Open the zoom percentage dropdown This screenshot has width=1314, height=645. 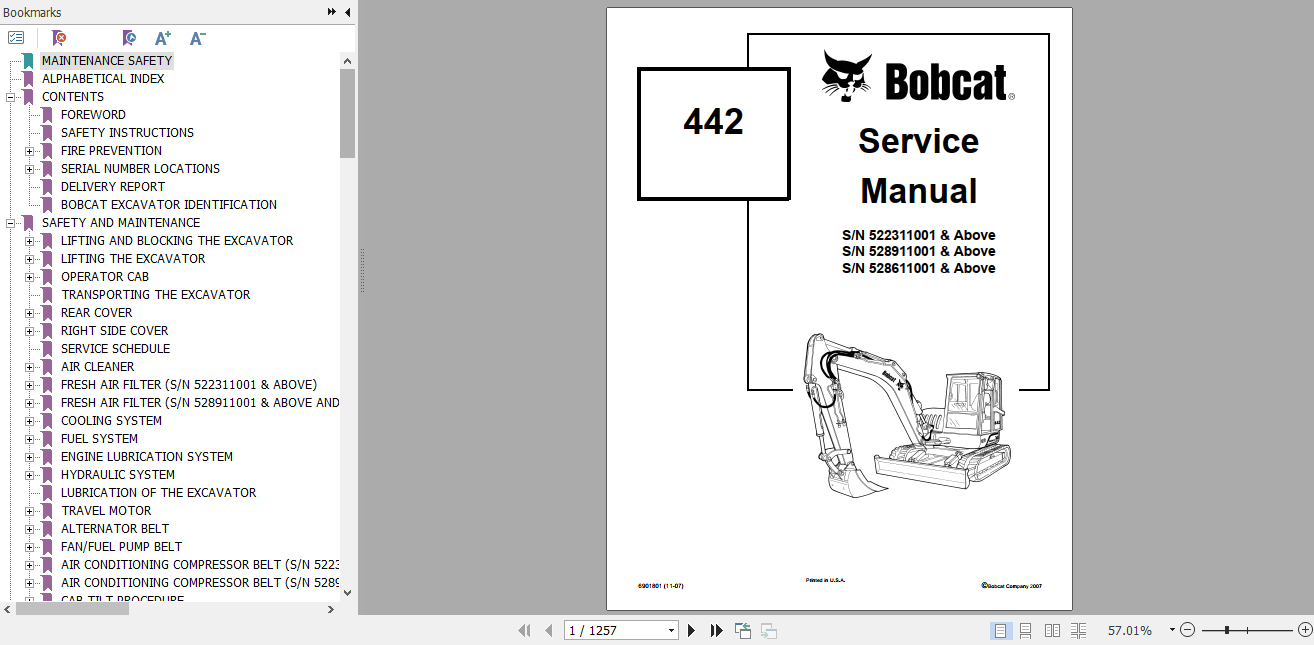pyautogui.click(x=1173, y=630)
